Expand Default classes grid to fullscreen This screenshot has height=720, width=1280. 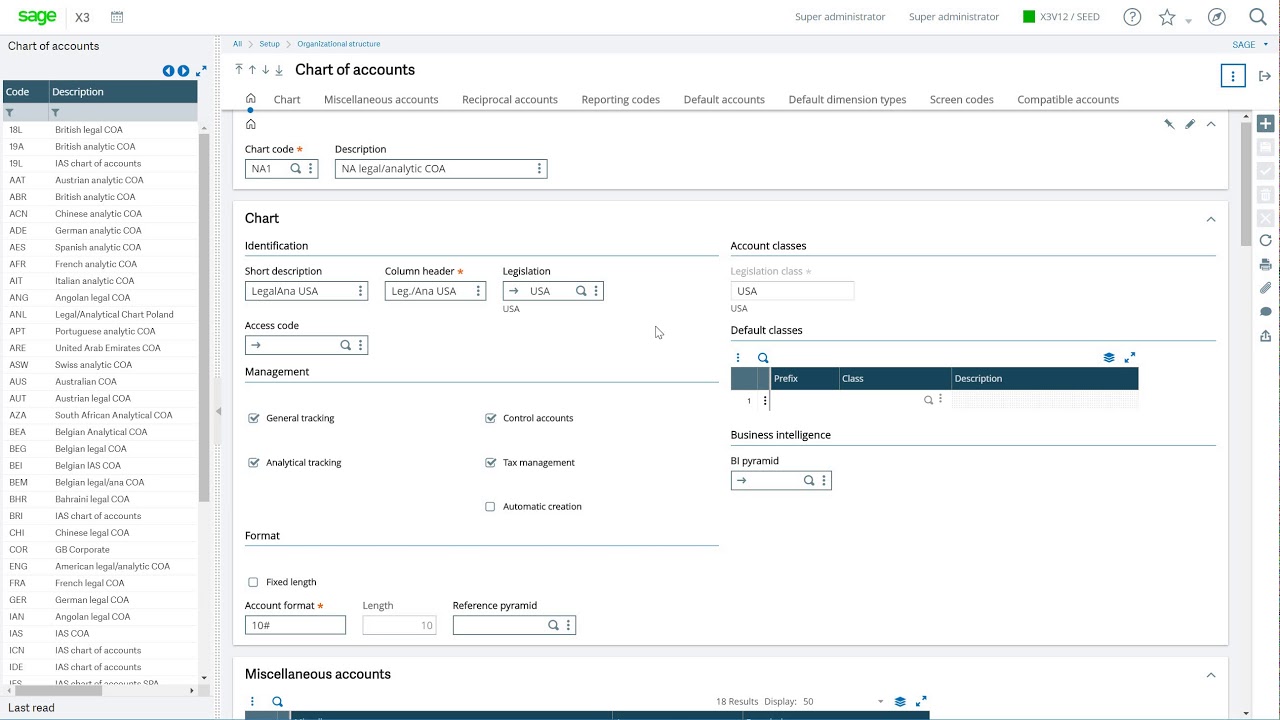click(x=1130, y=357)
